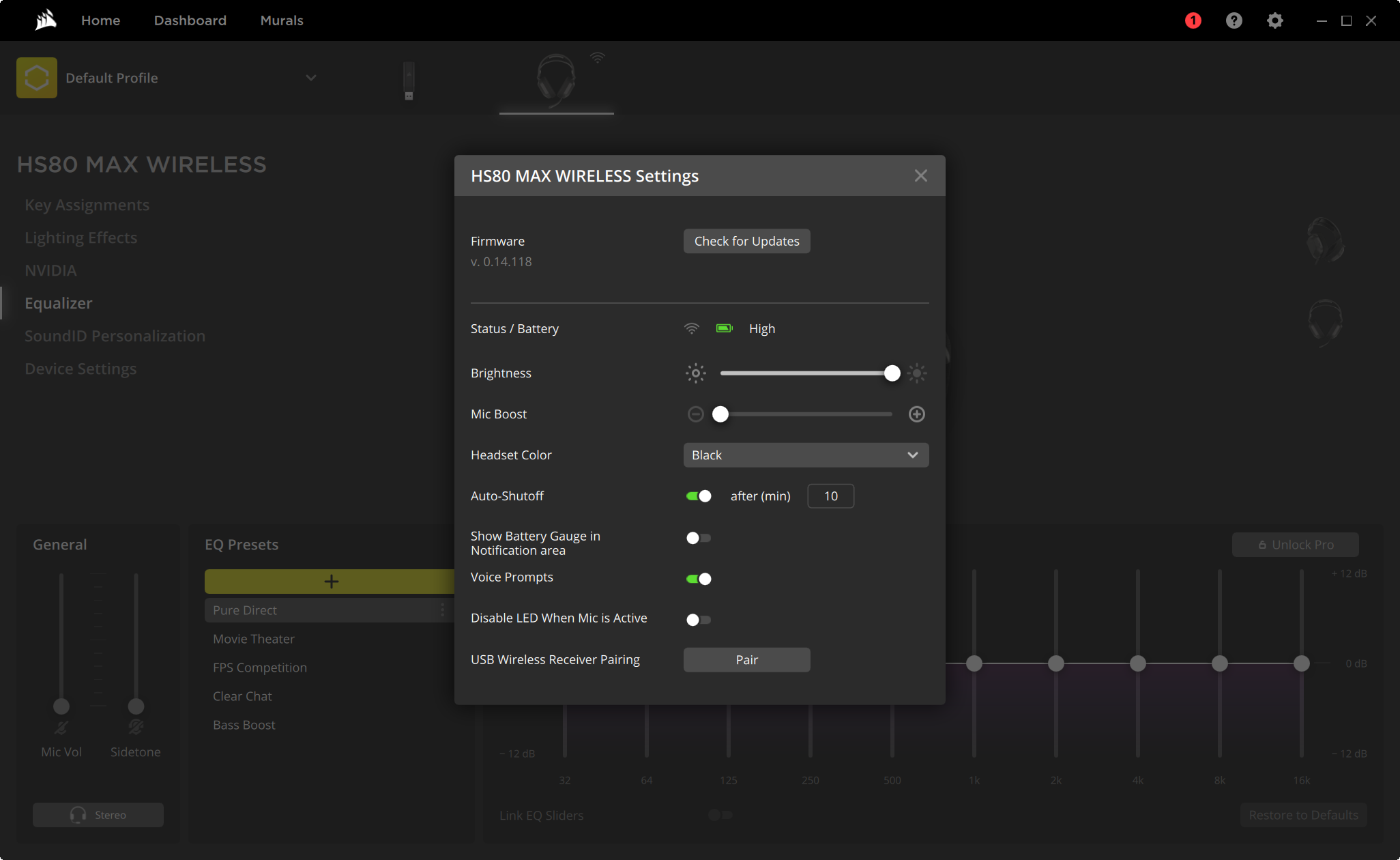Viewport: 1400px width, 860px height.
Task: Open the notifications alert badge
Action: tap(1193, 20)
